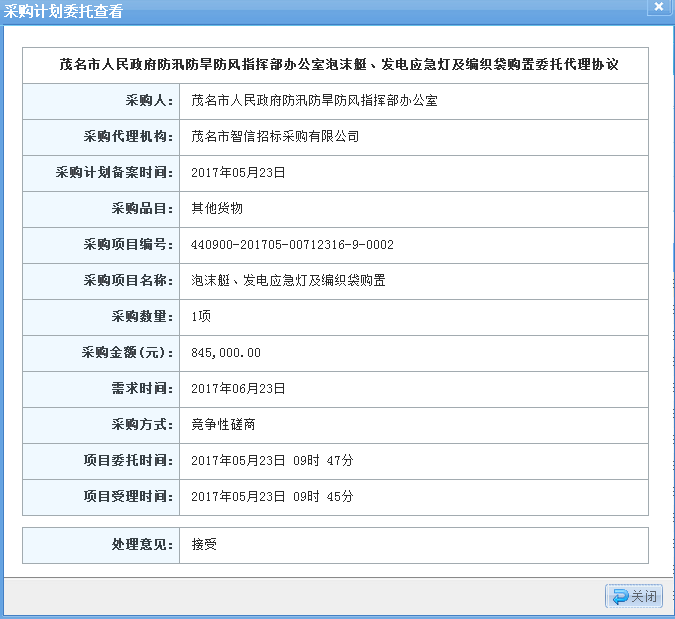
Task: Select project number 440900-201705-00712316-9-0002
Action: (292, 245)
